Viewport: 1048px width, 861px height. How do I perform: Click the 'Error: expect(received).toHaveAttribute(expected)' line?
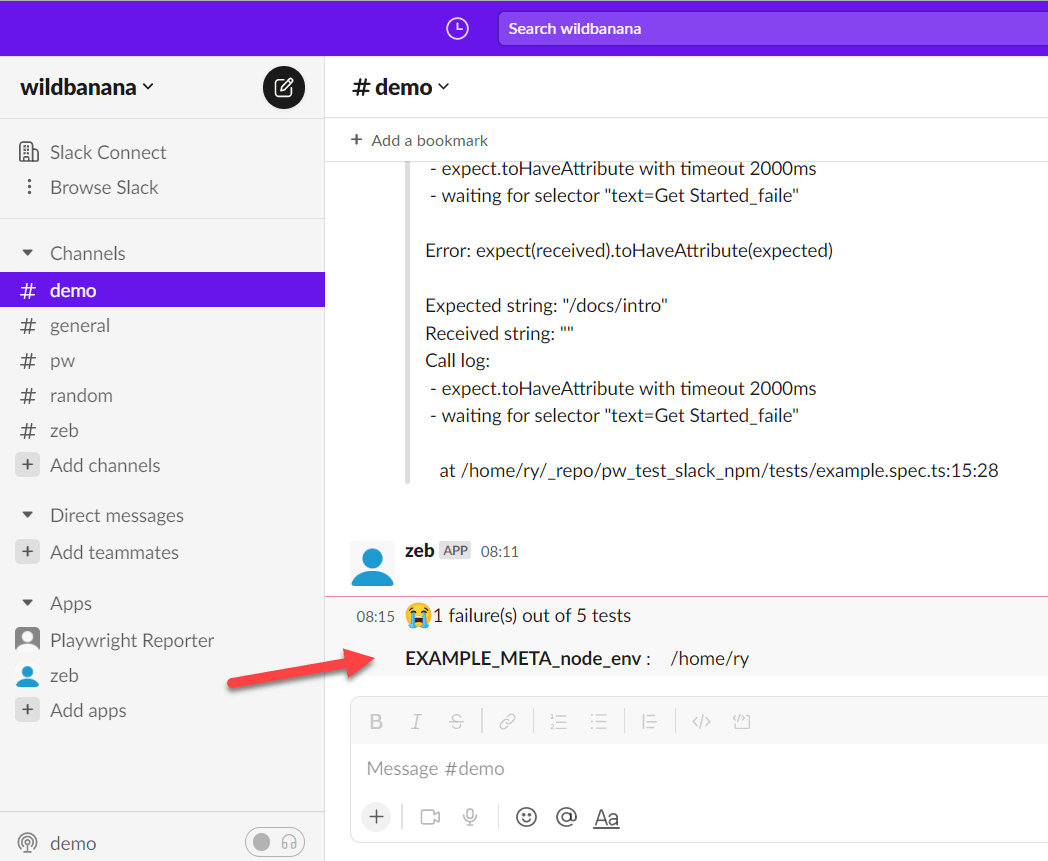[629, 251]
